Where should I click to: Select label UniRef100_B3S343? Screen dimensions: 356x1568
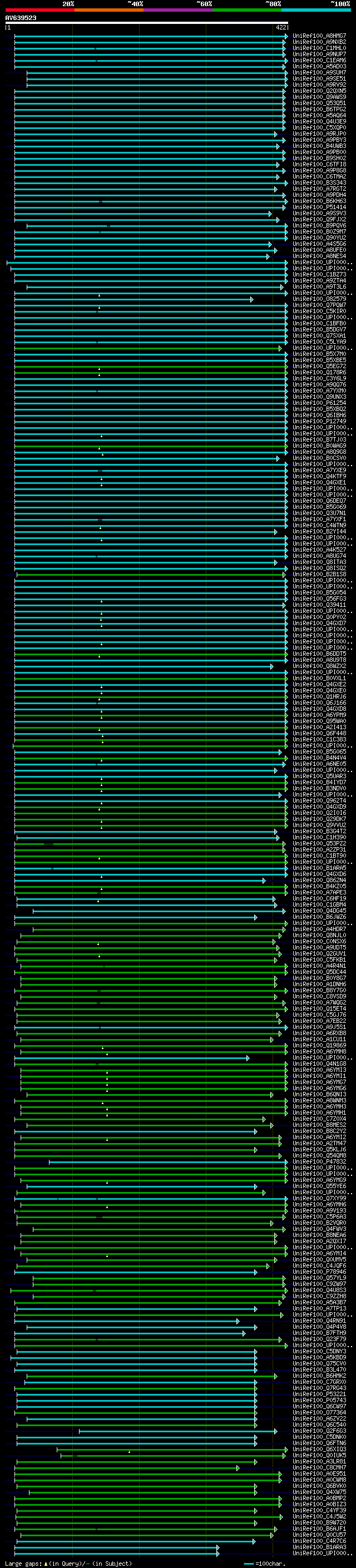click(319, 182)
